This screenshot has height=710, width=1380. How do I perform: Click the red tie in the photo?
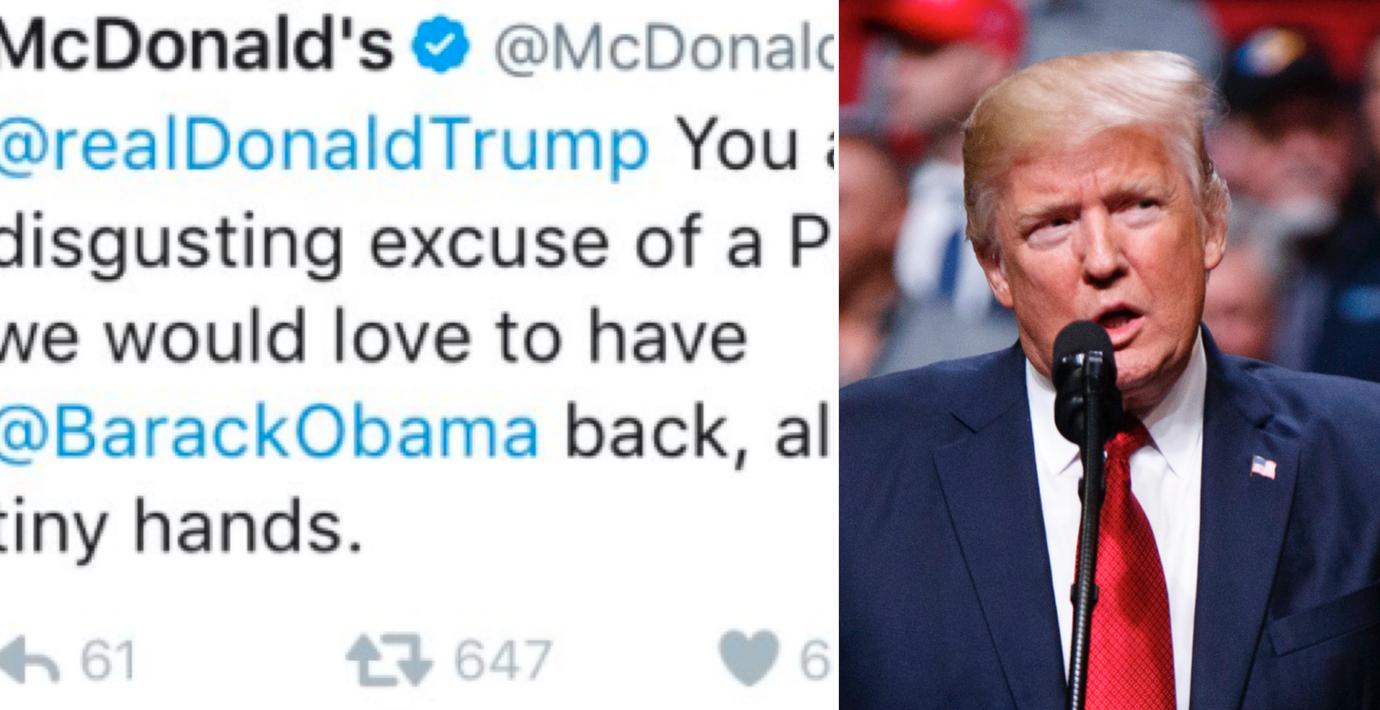(x=1130, y=570)
